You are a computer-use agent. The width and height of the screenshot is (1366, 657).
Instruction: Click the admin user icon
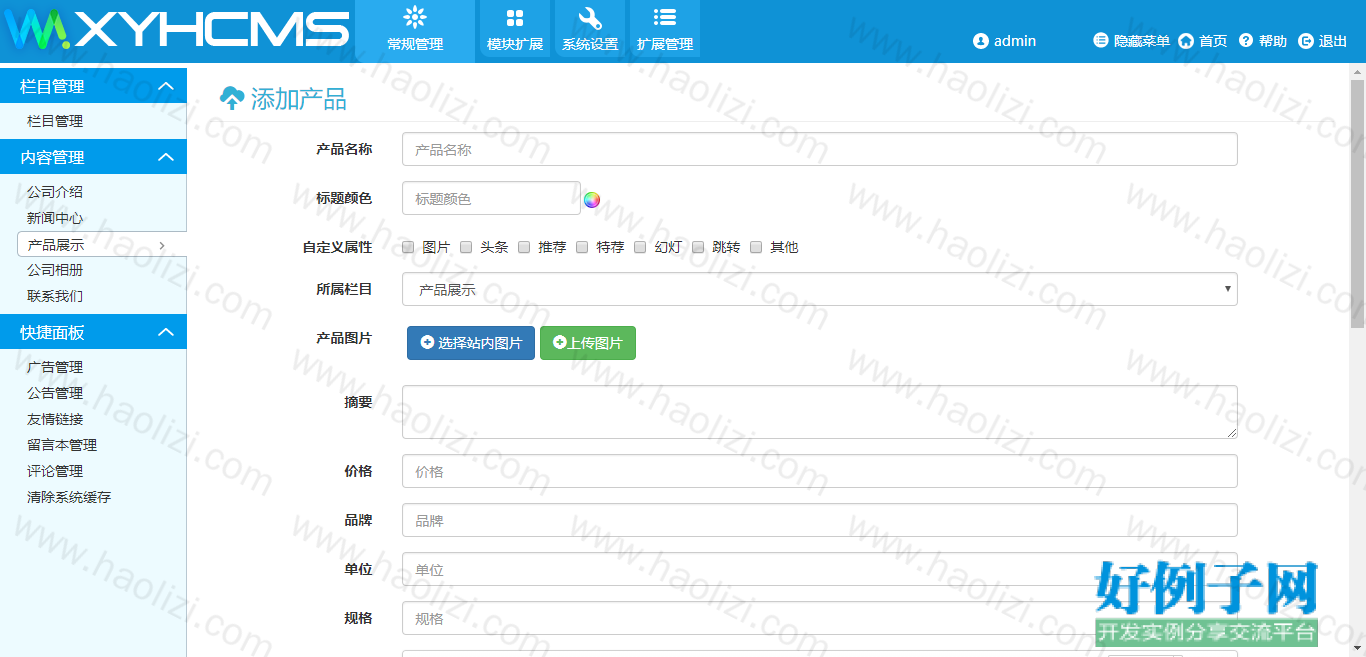(x=981, y=41)
